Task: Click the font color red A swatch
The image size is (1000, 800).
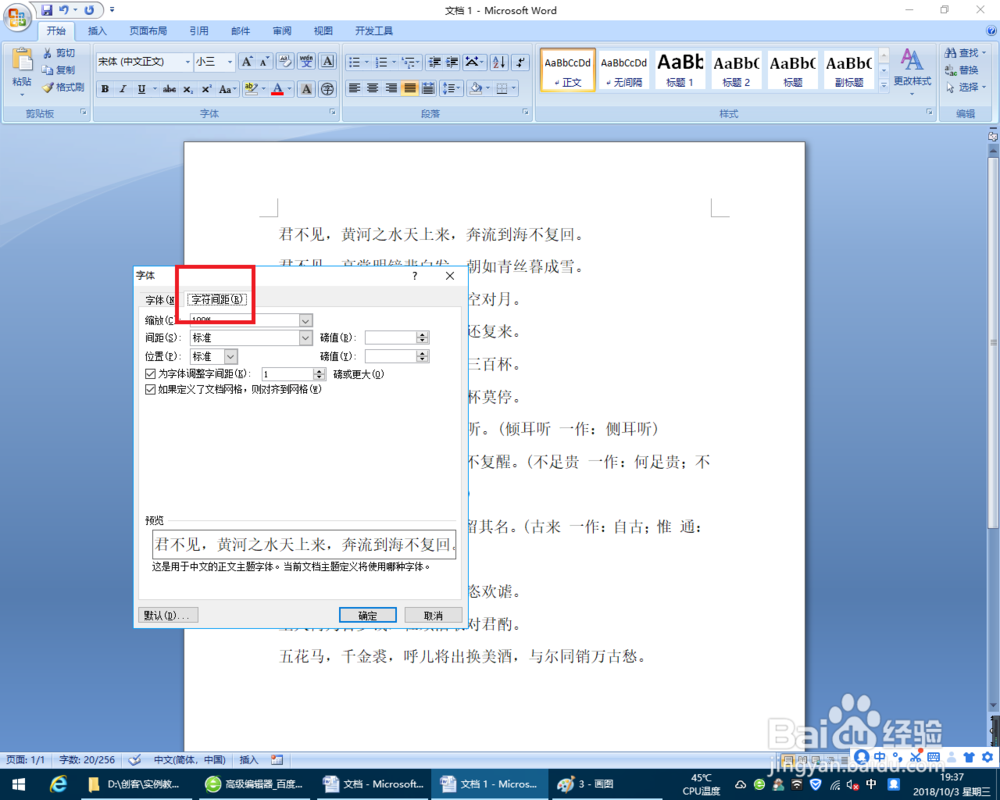Action: click(x=277, y=89)
